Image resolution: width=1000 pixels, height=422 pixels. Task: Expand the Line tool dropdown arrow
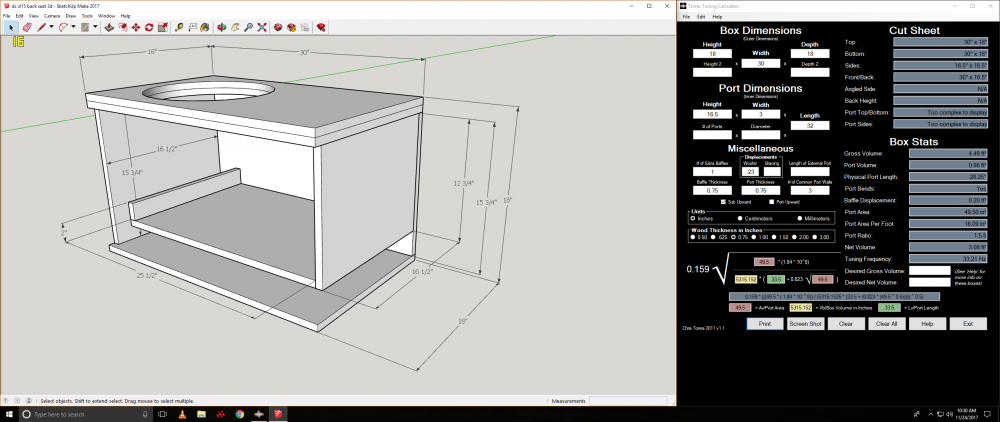52,27
